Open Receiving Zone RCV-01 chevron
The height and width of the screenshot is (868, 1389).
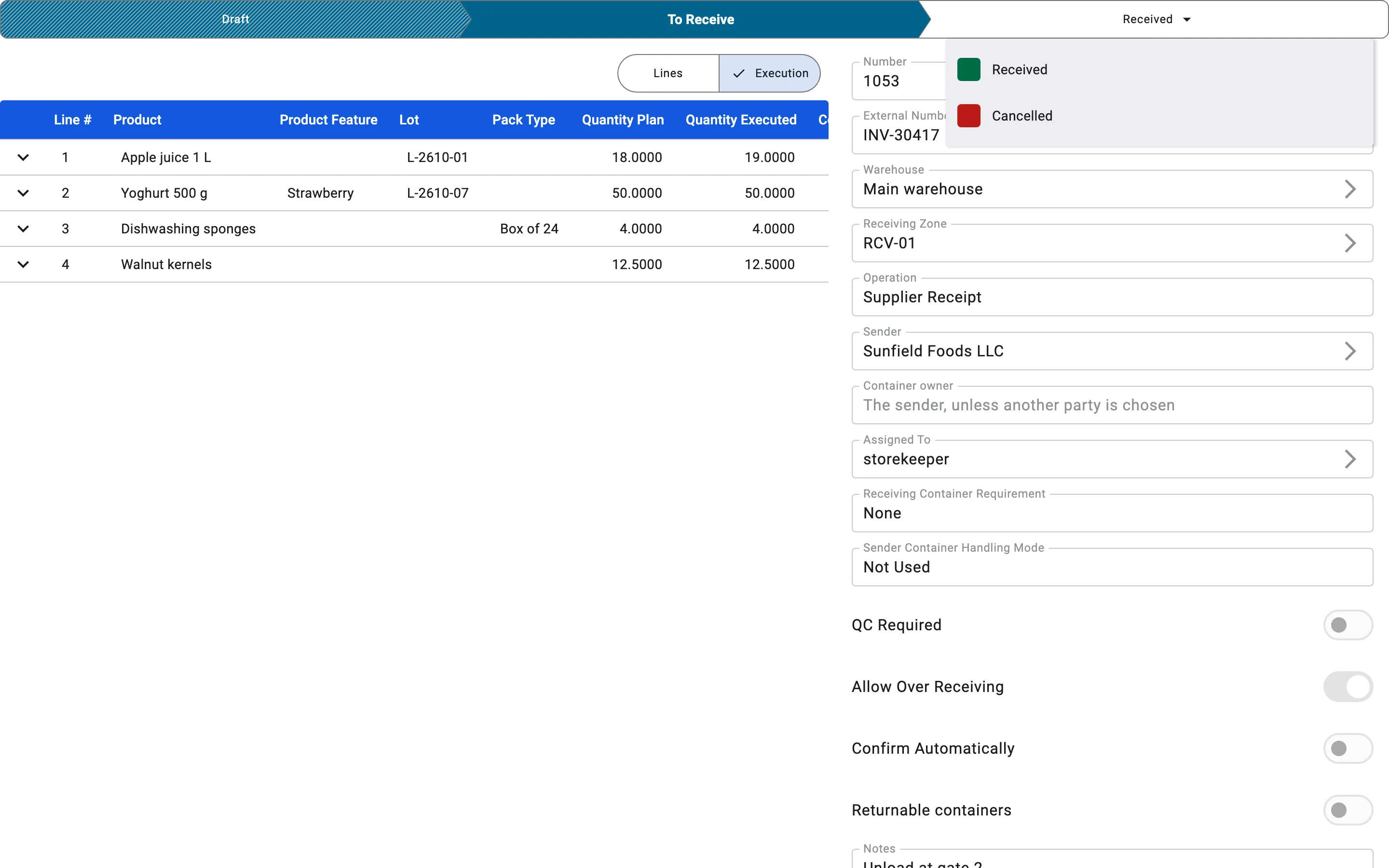pos(1350,243)
